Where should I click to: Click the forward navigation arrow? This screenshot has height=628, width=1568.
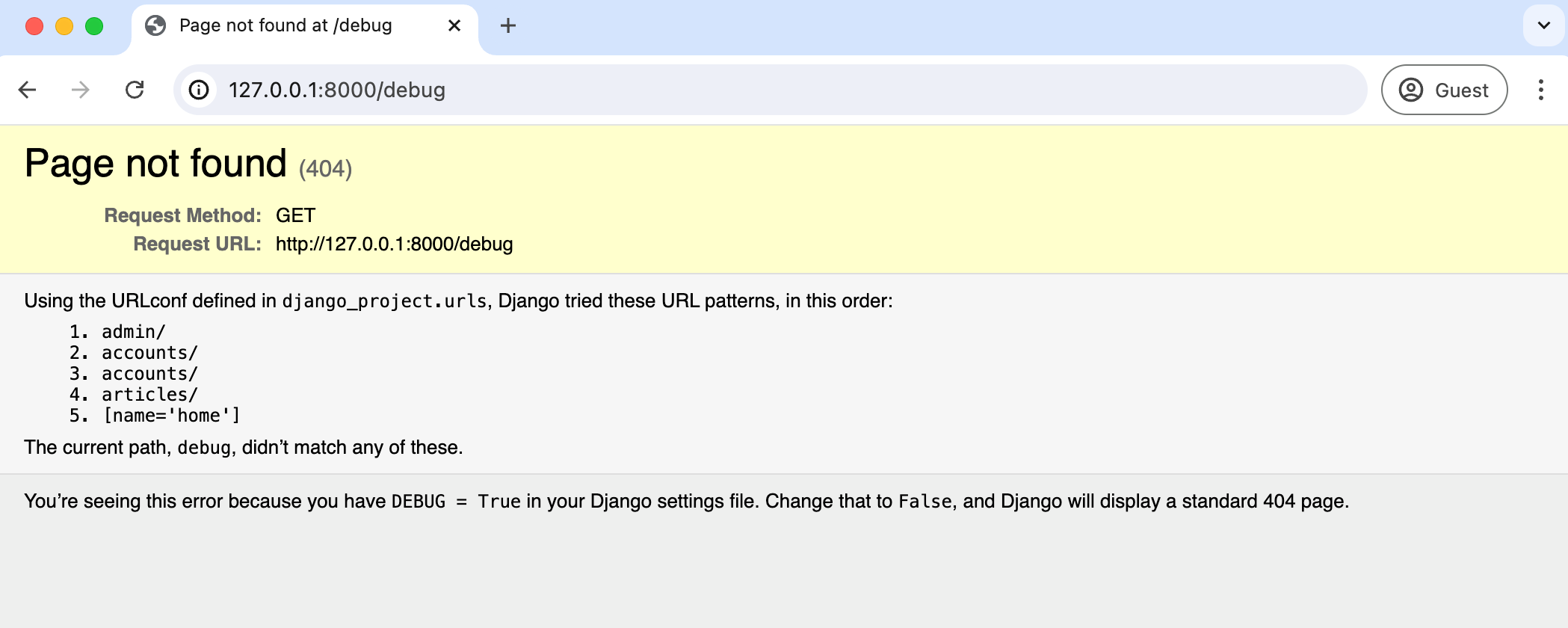pyautogui.click(x=80, y=90)
